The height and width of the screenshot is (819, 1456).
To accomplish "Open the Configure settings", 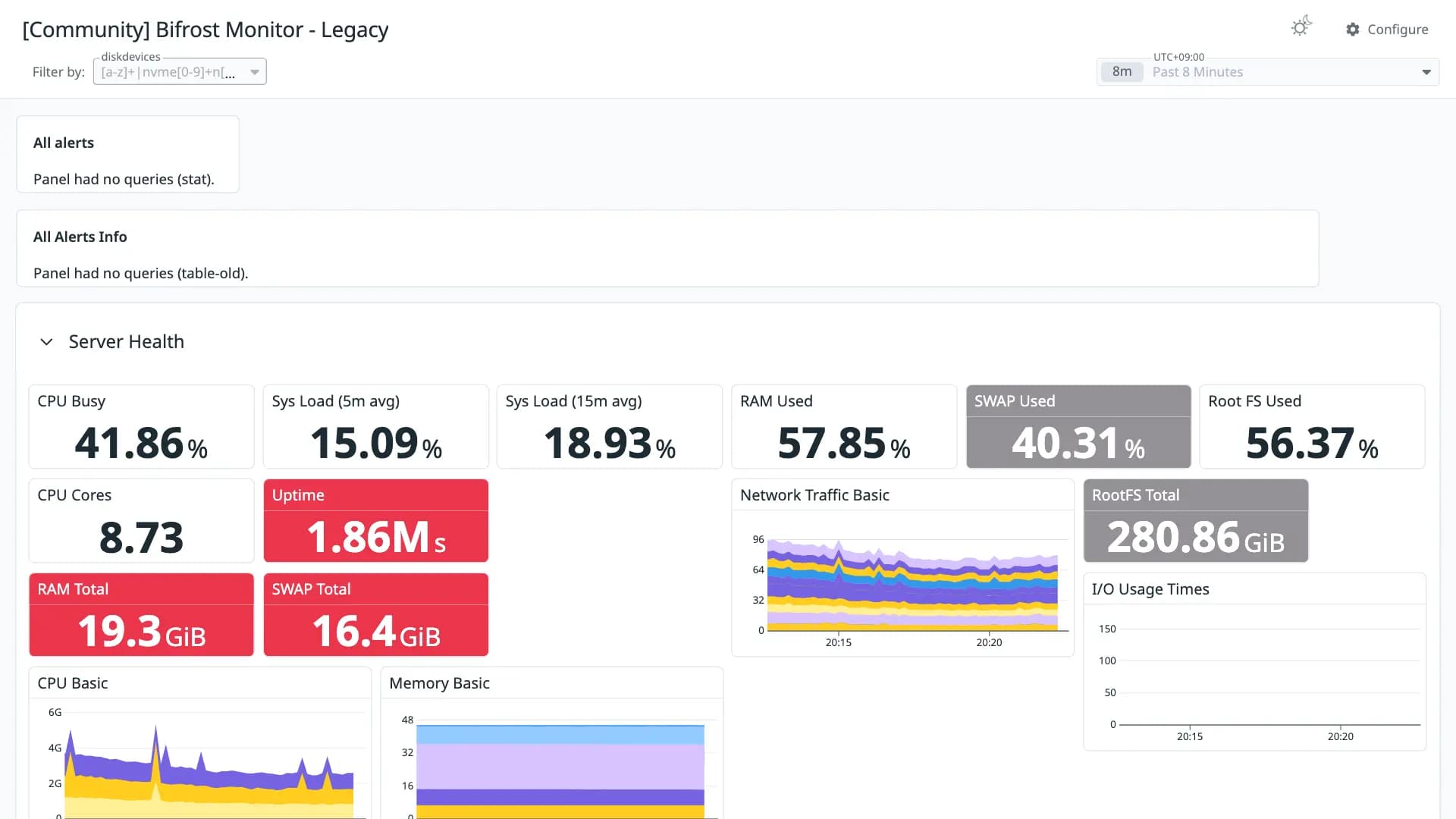I will click(1387, 29).
